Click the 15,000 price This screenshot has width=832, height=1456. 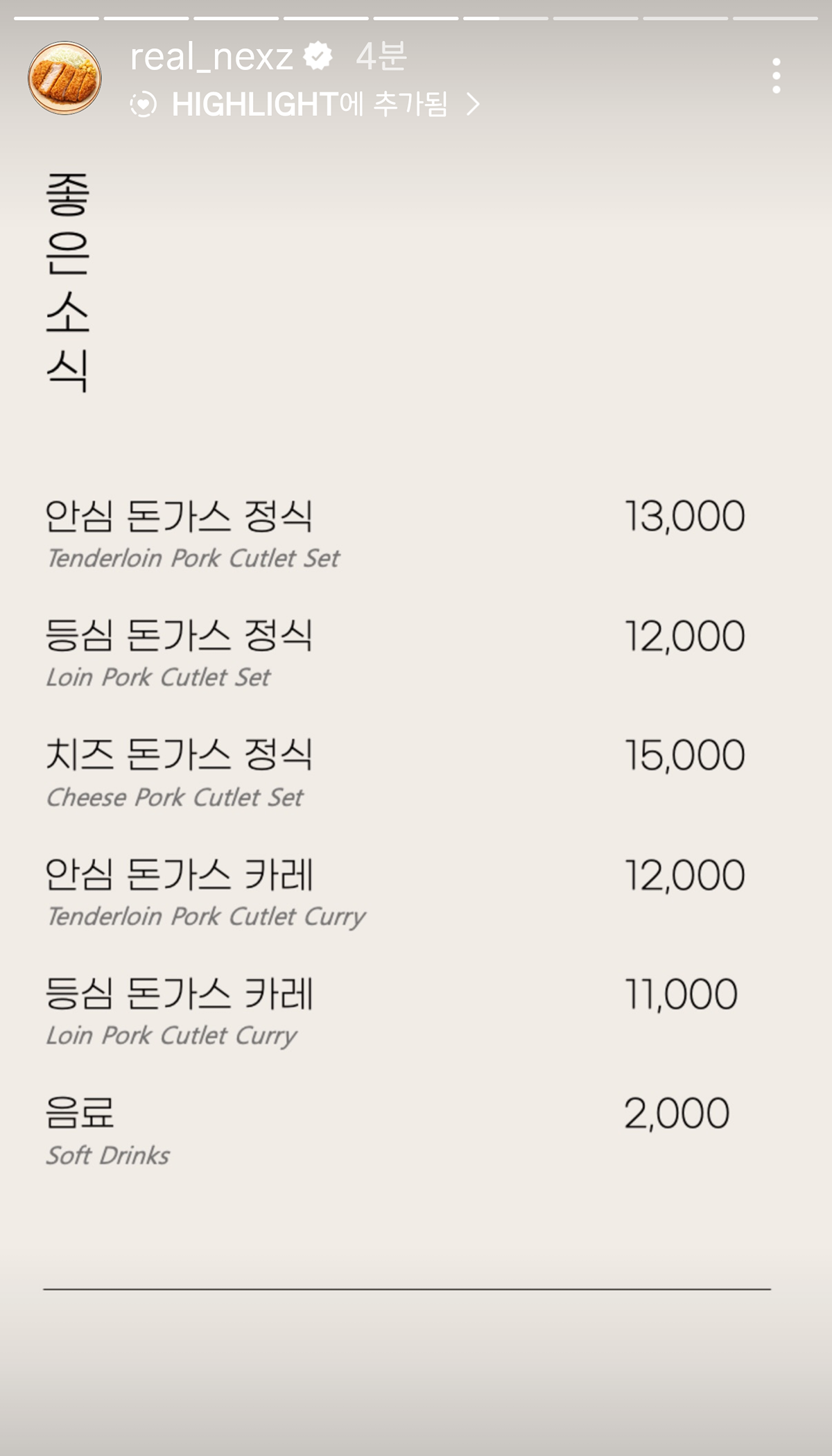coord(685,755)
